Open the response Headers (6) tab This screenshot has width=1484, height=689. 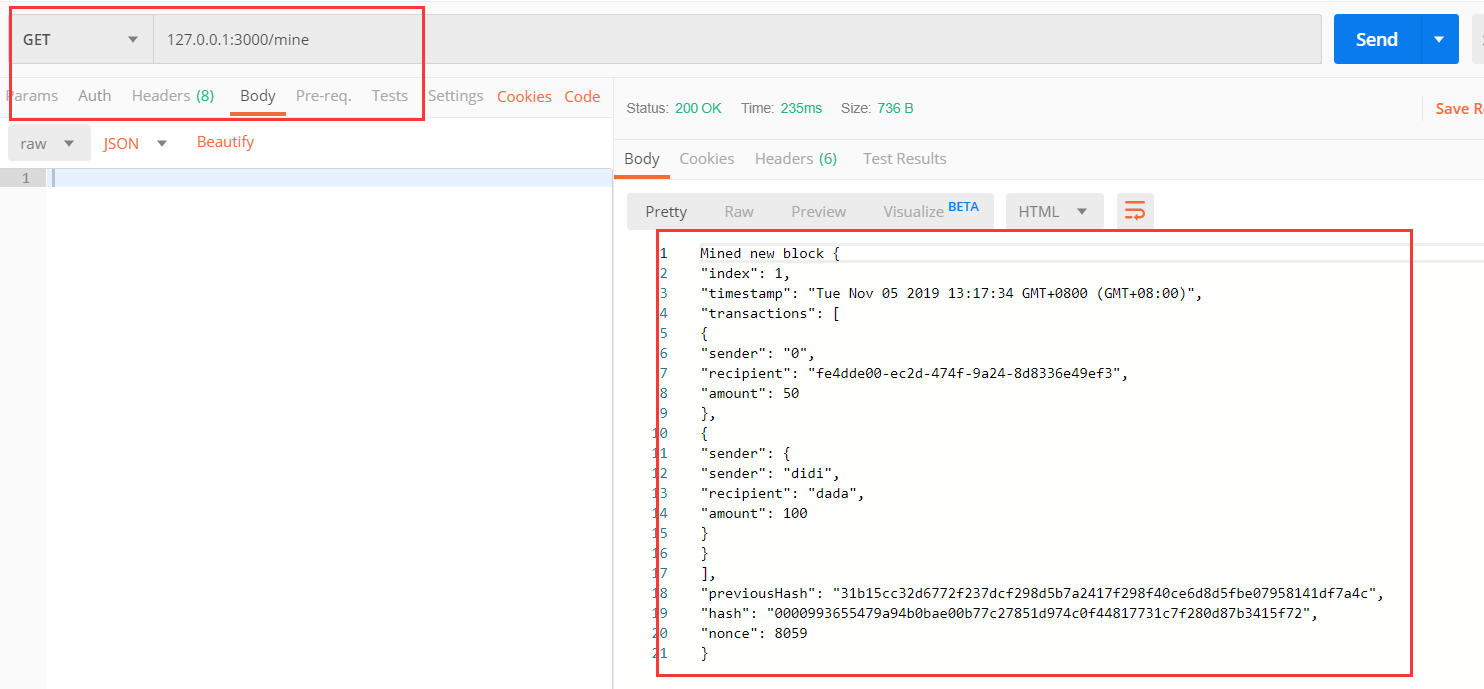(x=796, y=159)
